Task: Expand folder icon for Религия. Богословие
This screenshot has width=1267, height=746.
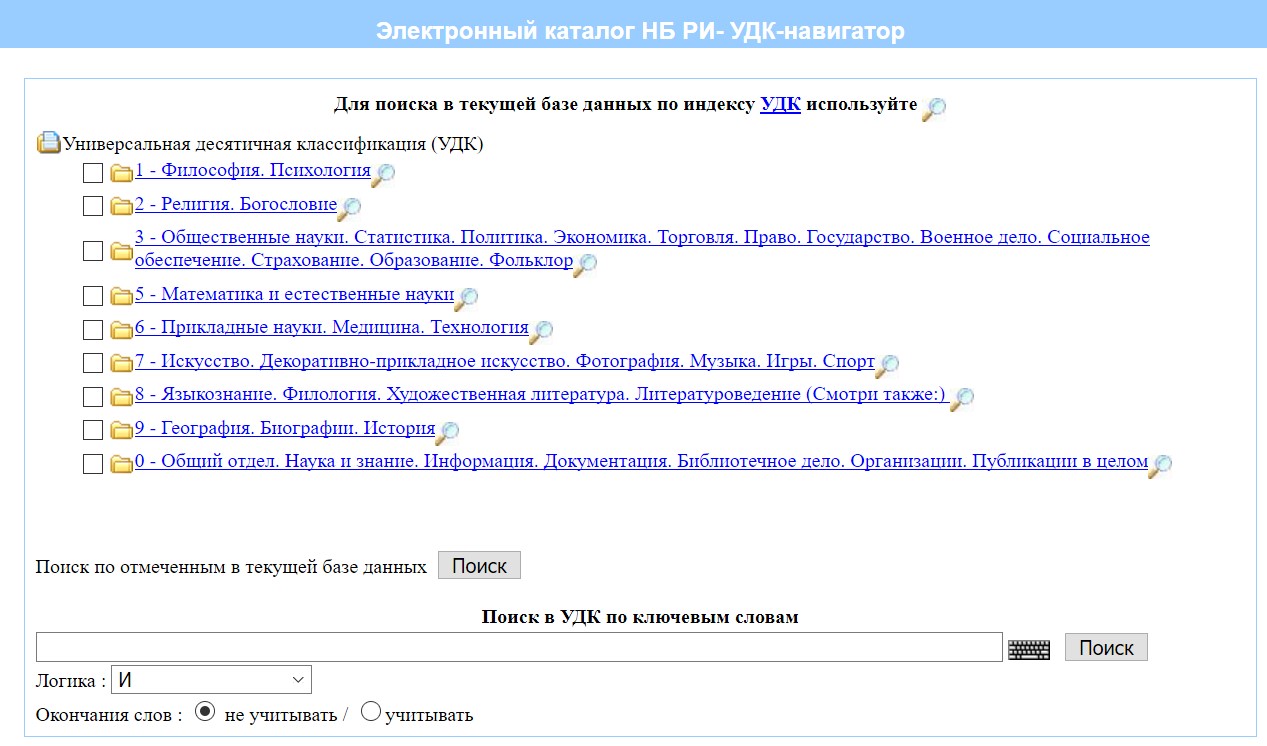Action: pos(121,207)
